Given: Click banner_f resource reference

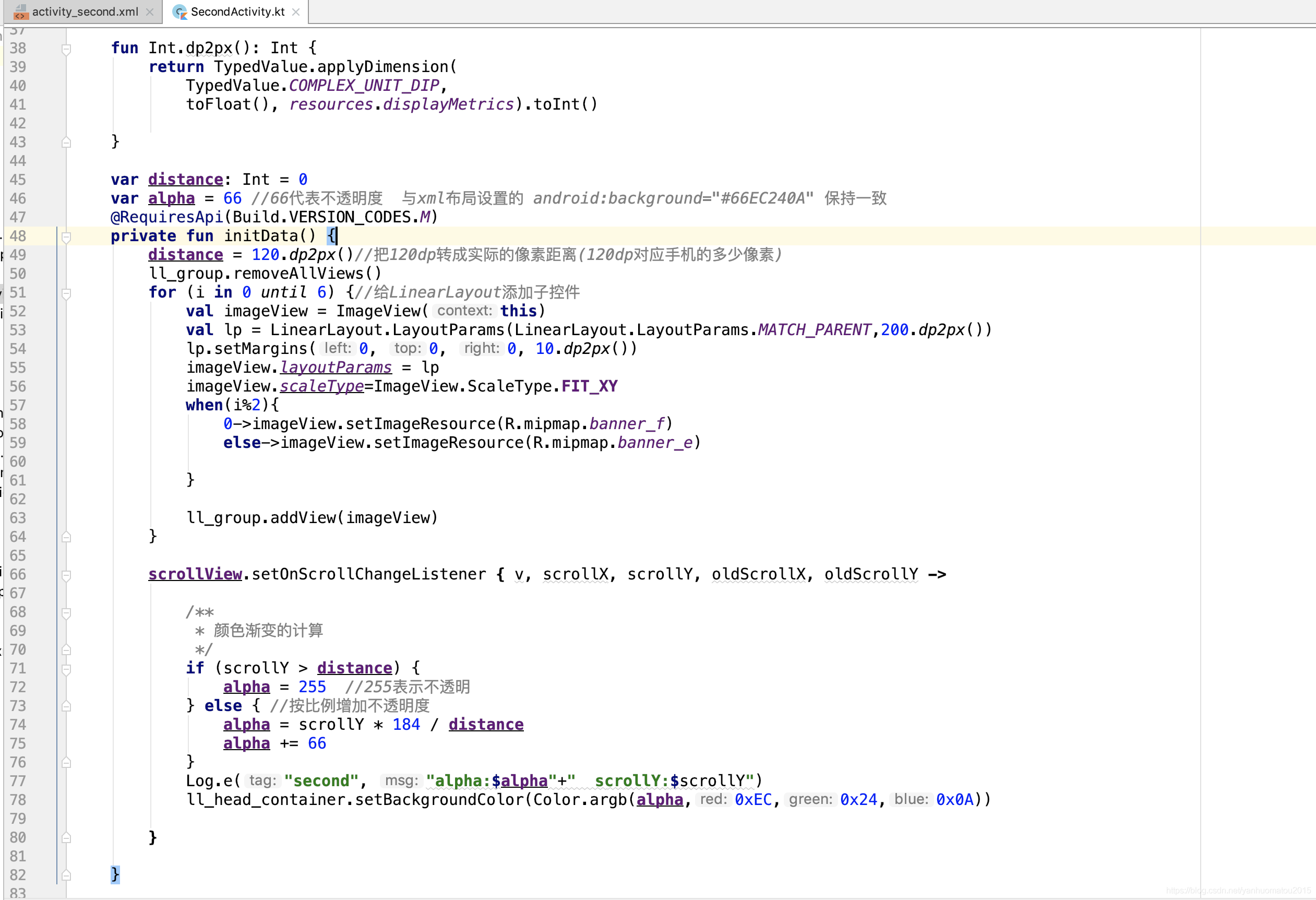Looking at the screenshot, I should pyautogui.click(x=626, y=424).
